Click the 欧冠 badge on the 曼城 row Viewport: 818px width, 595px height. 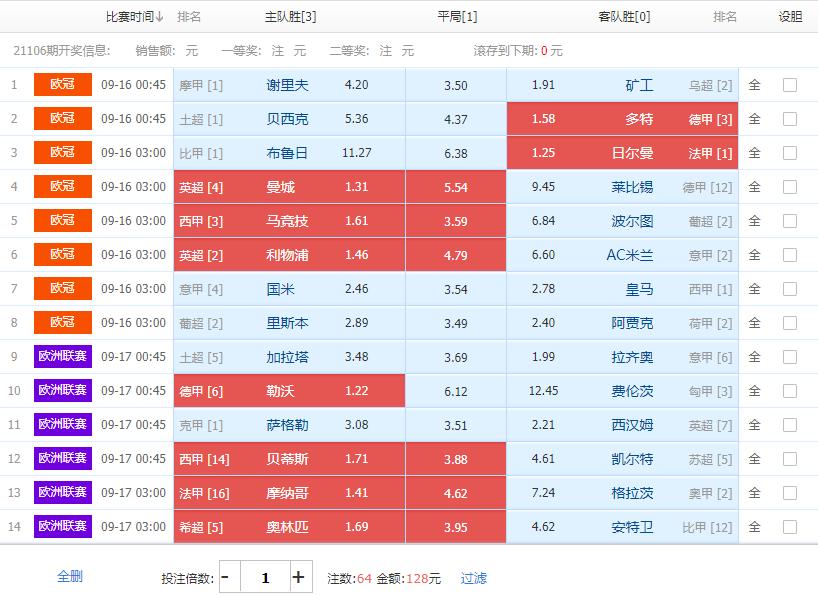pyautogui.click(x=62, y=187)
